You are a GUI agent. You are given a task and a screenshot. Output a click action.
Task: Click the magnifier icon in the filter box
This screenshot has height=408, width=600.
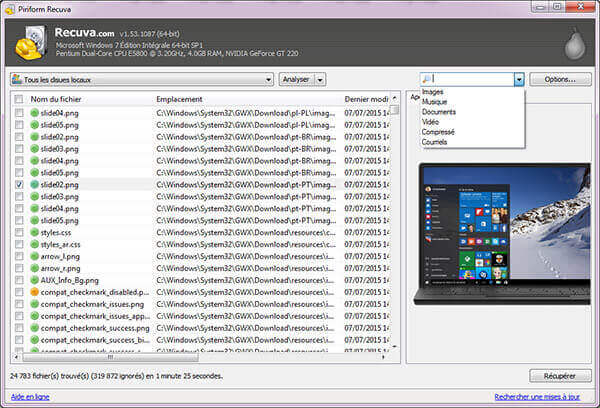[427, 79]
